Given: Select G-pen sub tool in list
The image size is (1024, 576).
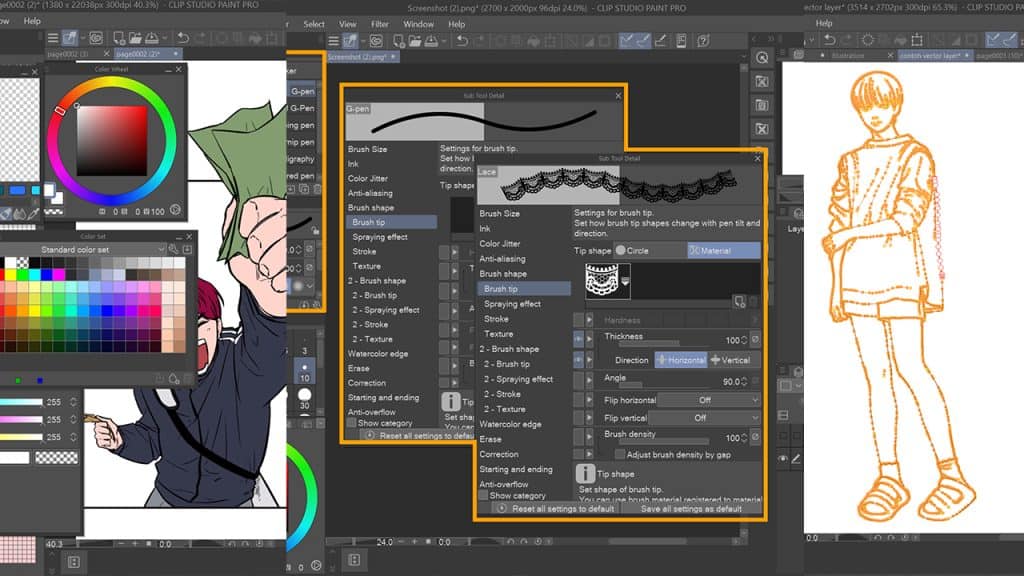Looking at the screenshot, I should click(302, 91).
